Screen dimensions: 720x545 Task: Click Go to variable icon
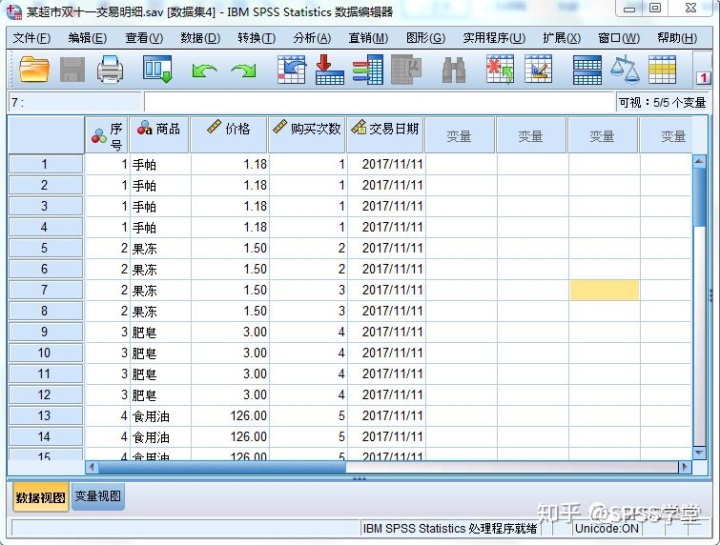(x=330, y=69)
